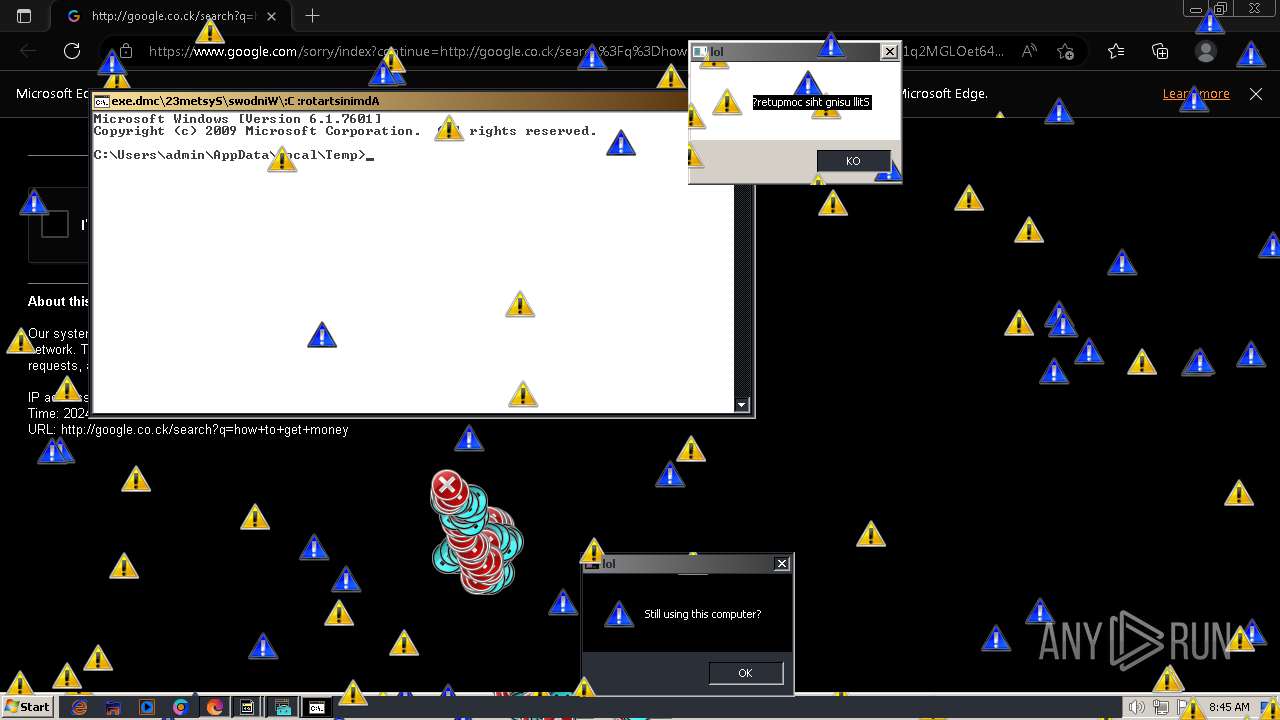1280x720 pixels.
Task: Open the Edge tab actions menu icon
Action: [24, 16]
